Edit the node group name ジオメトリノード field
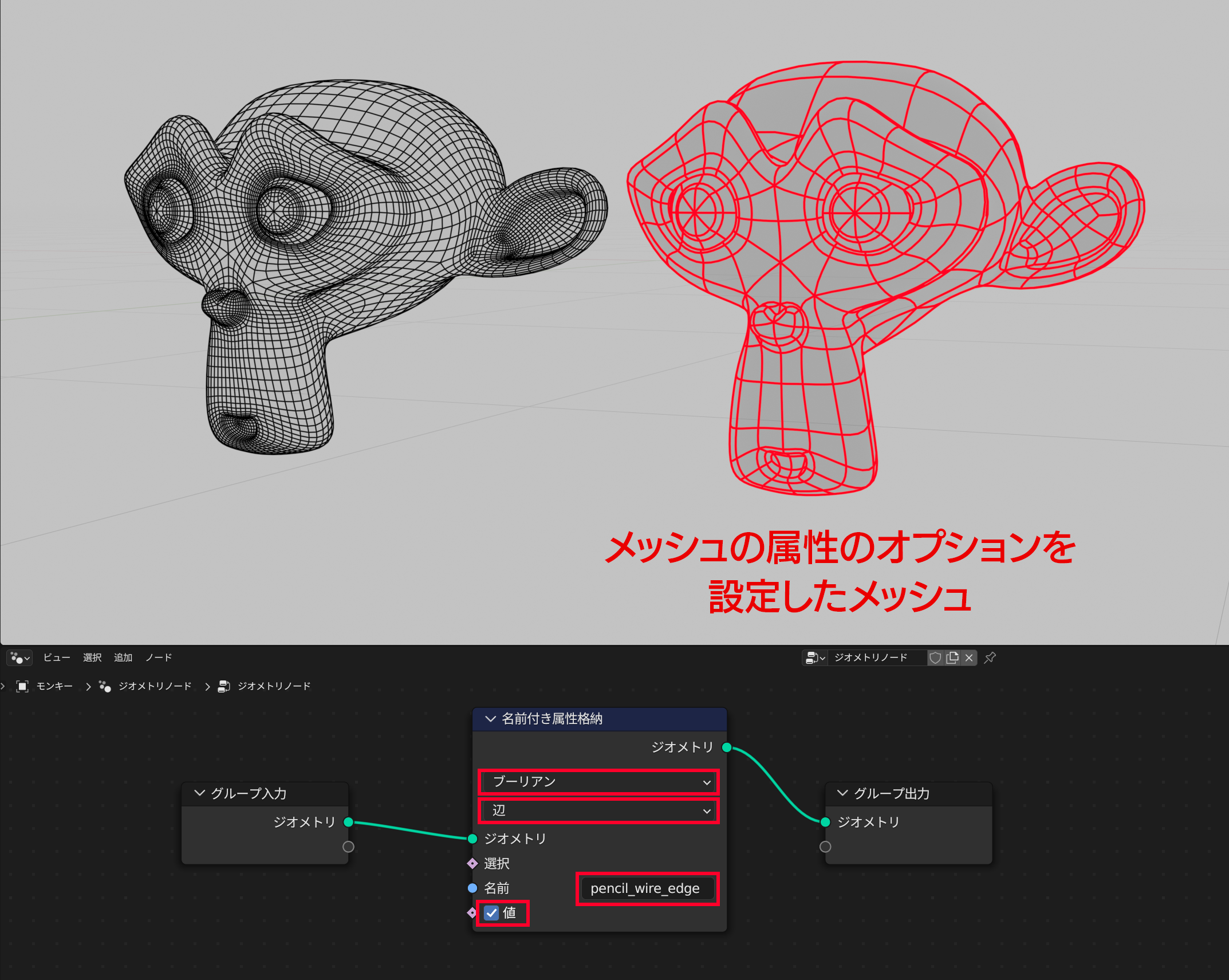1229x980 pixels. point(877,658)
